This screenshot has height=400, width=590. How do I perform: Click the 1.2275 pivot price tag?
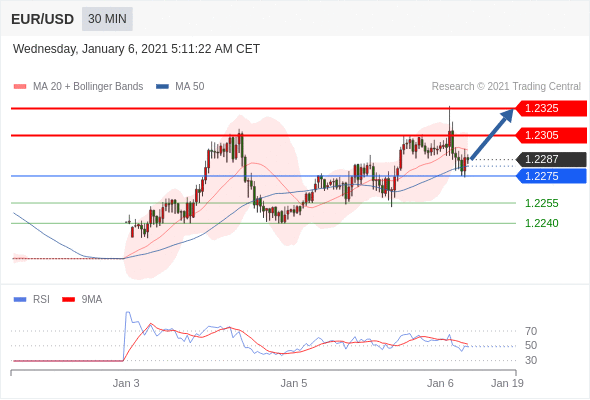(x=551, y=176)
